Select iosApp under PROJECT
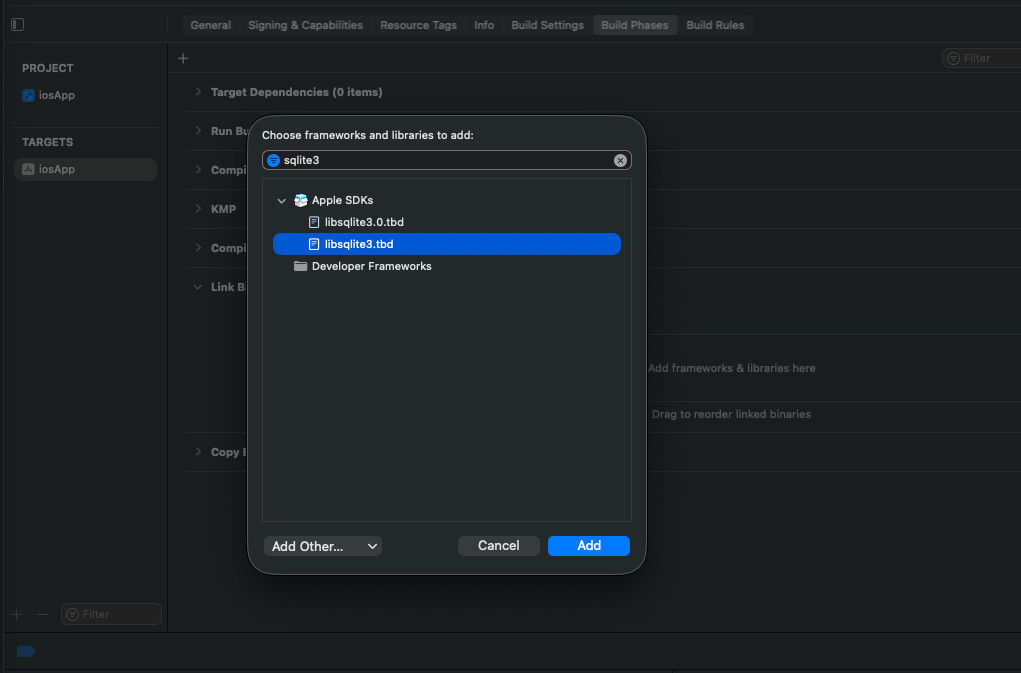 point(85,96)
